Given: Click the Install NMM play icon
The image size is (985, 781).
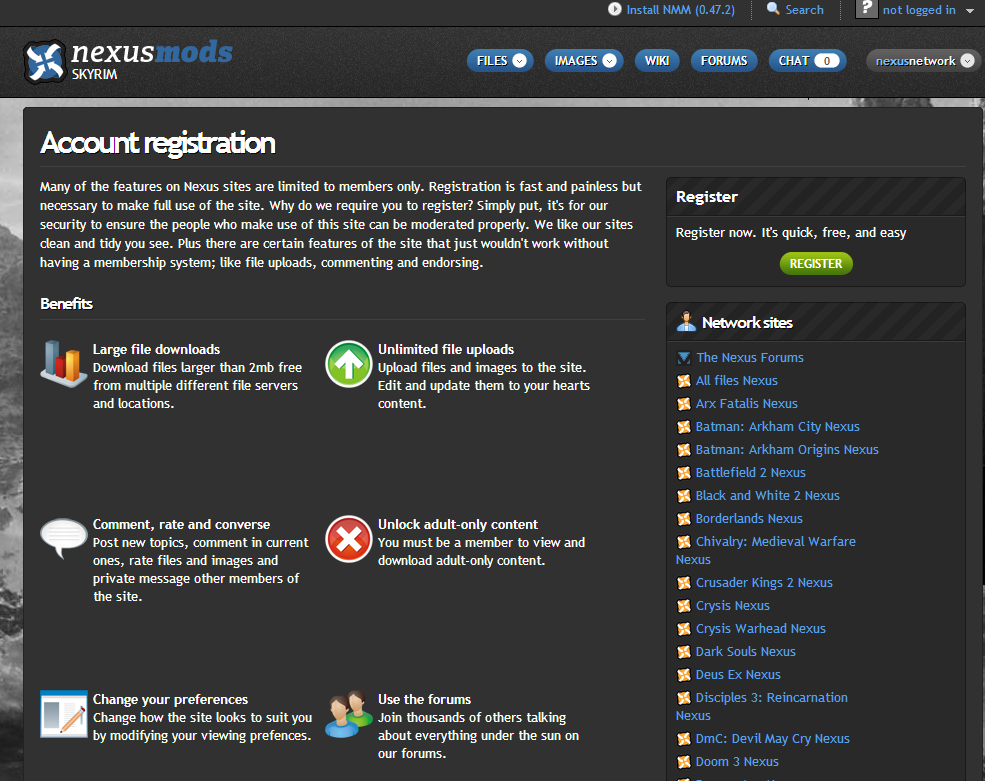Looking at the screenshot, I should click(x=614, y=9).
